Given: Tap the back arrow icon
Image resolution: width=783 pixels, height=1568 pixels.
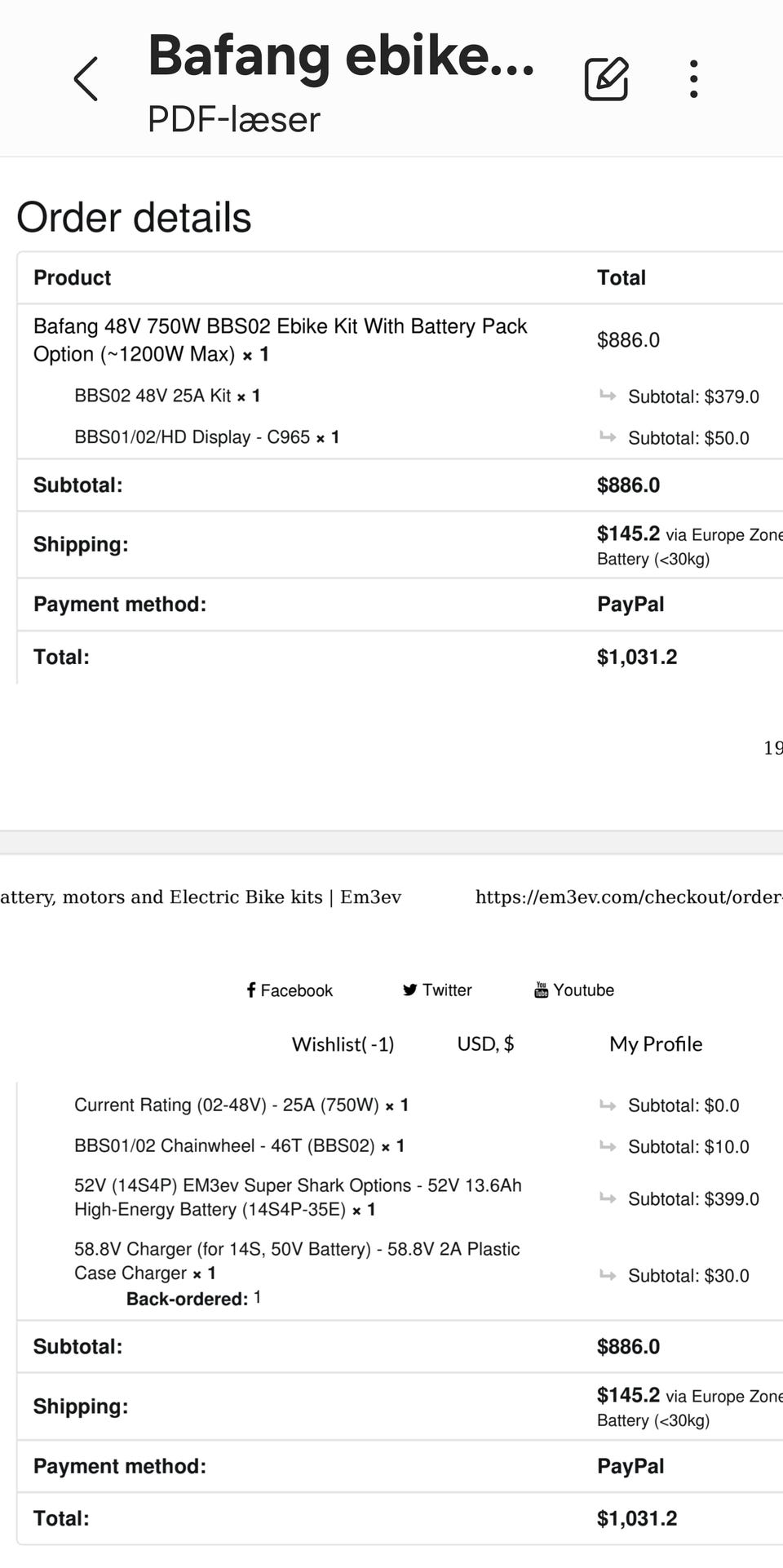Looking at the screenshot, I should tap(86, 79).
